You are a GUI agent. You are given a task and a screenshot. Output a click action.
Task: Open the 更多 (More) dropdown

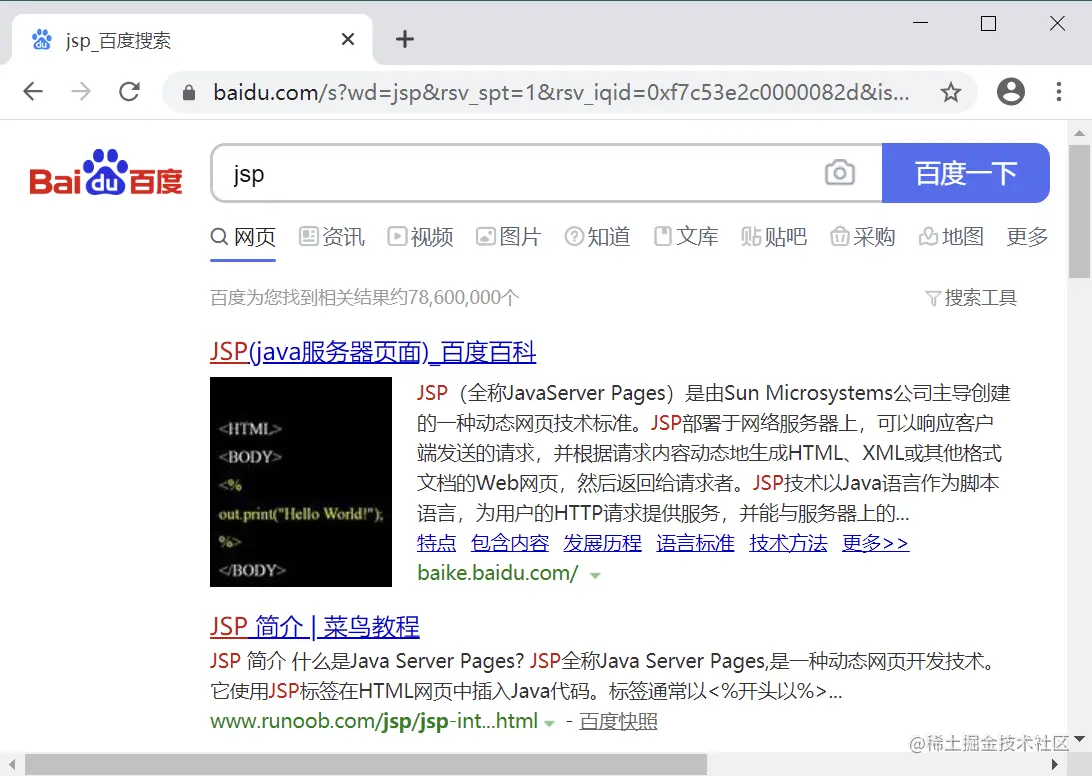point(1026,237)
